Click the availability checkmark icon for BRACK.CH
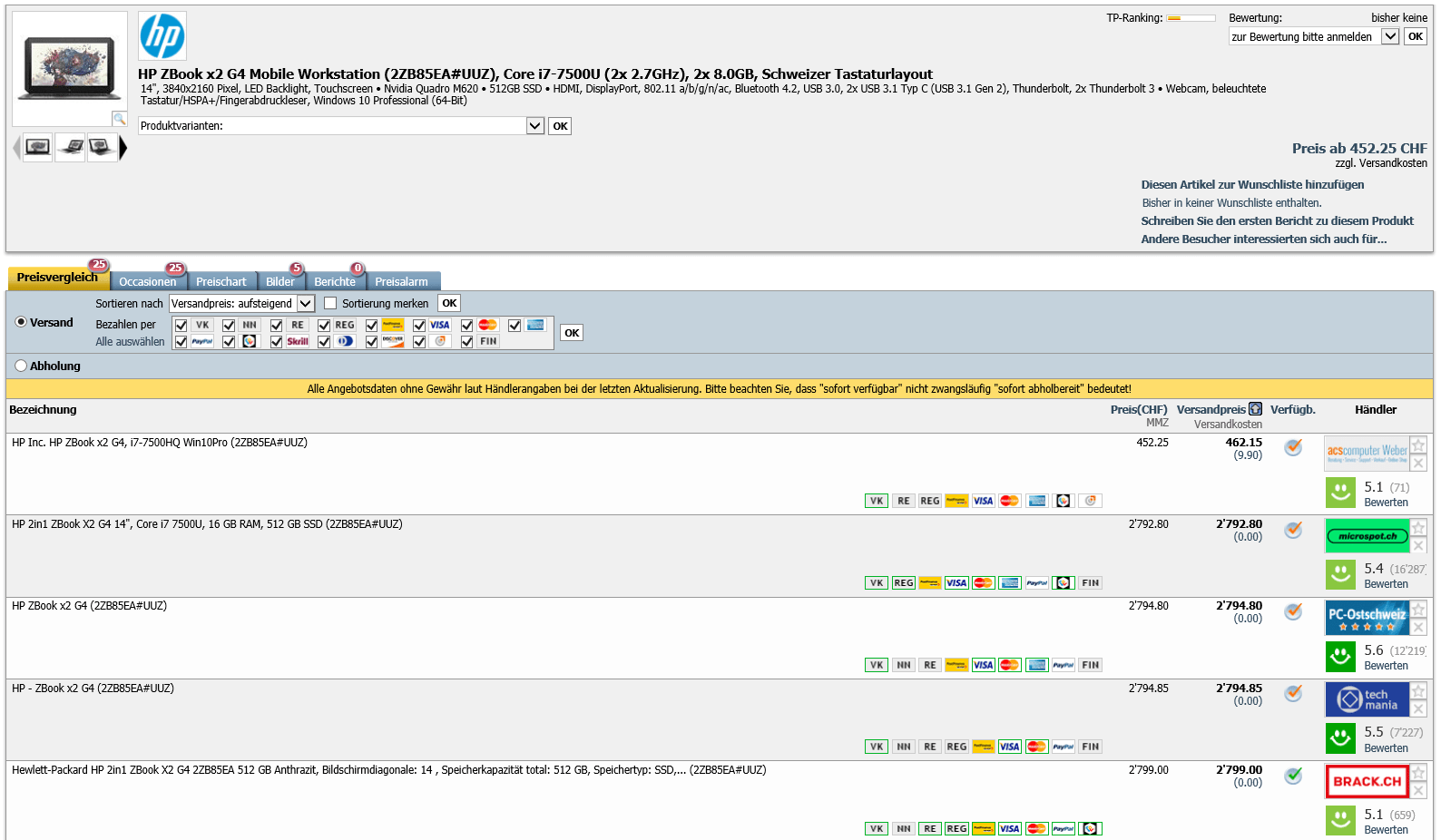Image resolution: width=1441 pixels, height=840 pixels. (x=1293, y=776)
